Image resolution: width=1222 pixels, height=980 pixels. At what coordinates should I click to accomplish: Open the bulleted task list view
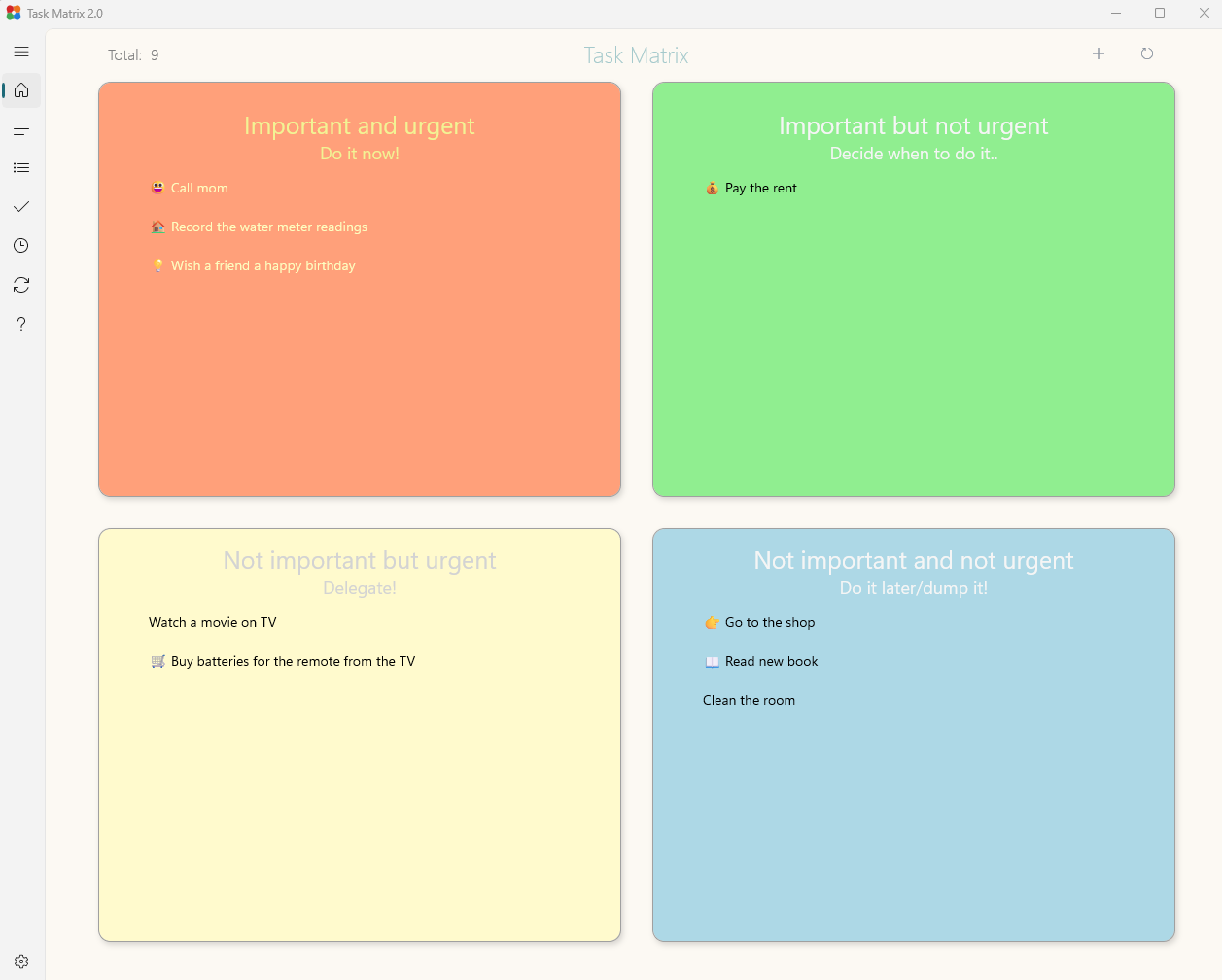tap(21, 168)
